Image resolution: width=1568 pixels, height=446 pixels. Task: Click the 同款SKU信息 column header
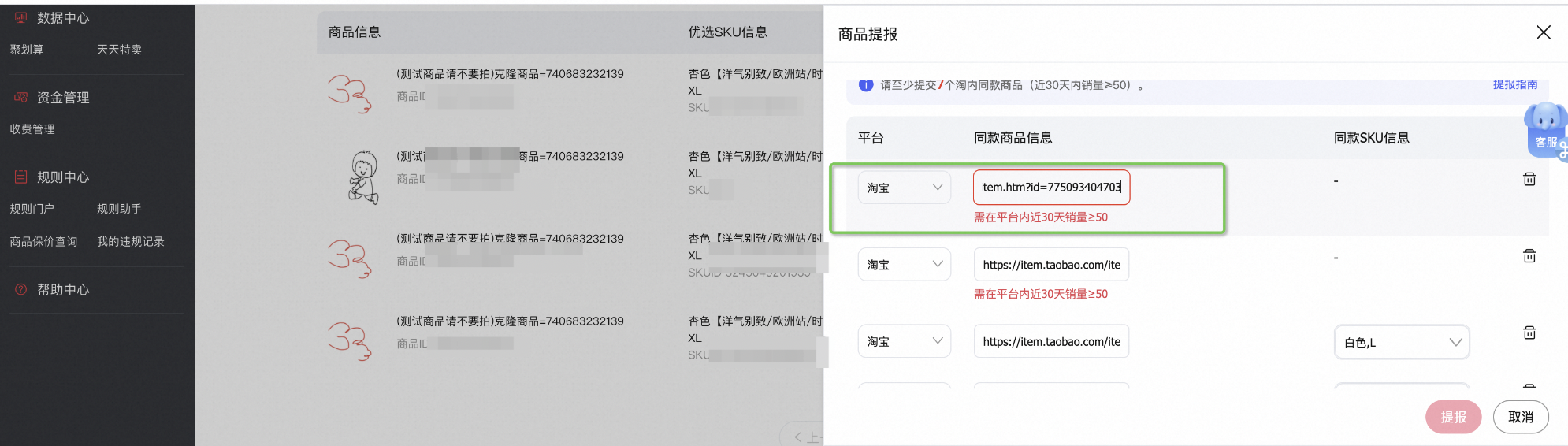click(x=1371, y=138)
